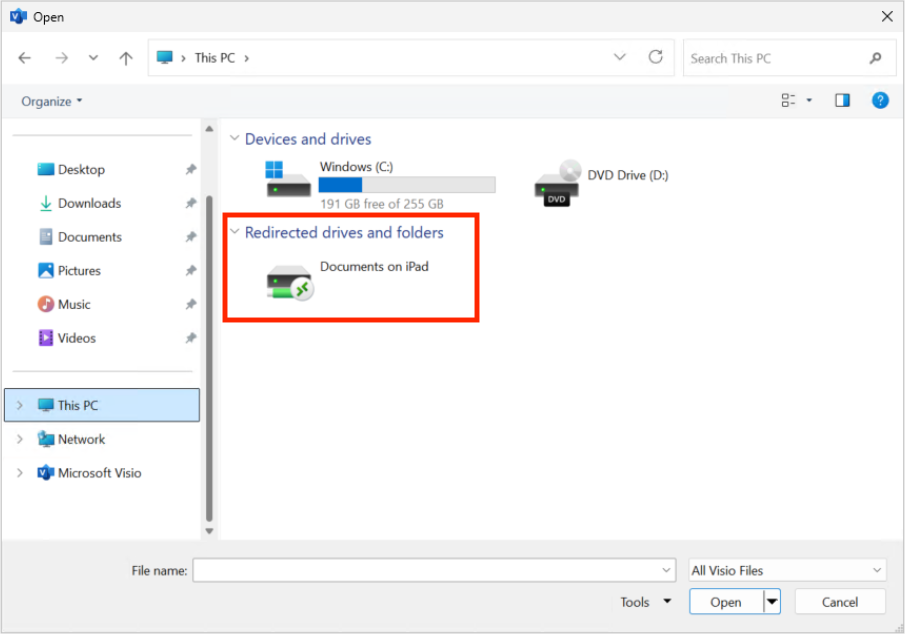This screenshot has width=905, height=634.
Task: Open the Tools menu
Action: pos(645,602)
